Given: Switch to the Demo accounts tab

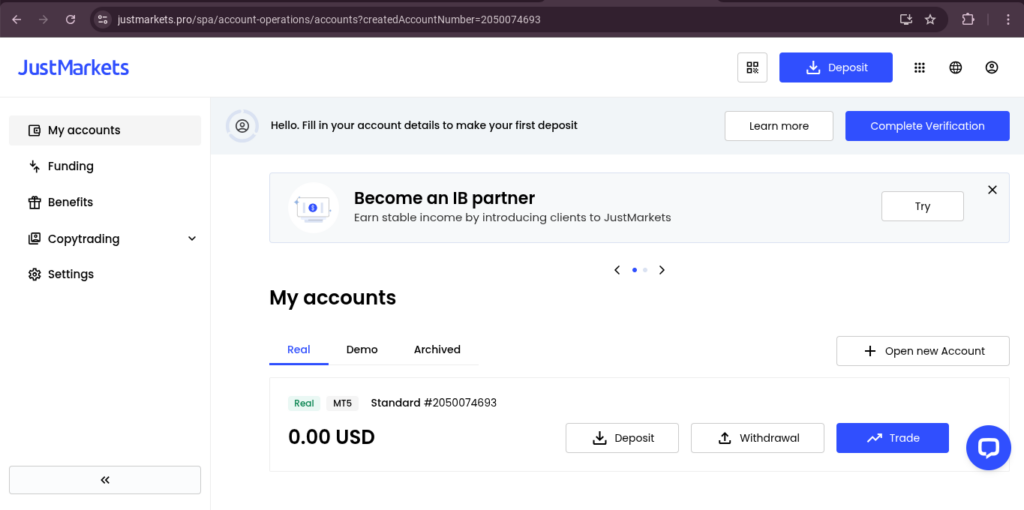Looking at the screenshot, I should 362,349.
